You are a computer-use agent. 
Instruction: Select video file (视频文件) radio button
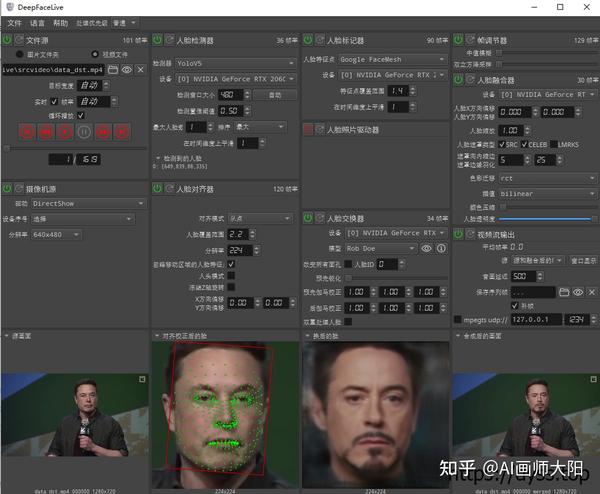click(x=95, y=54)
